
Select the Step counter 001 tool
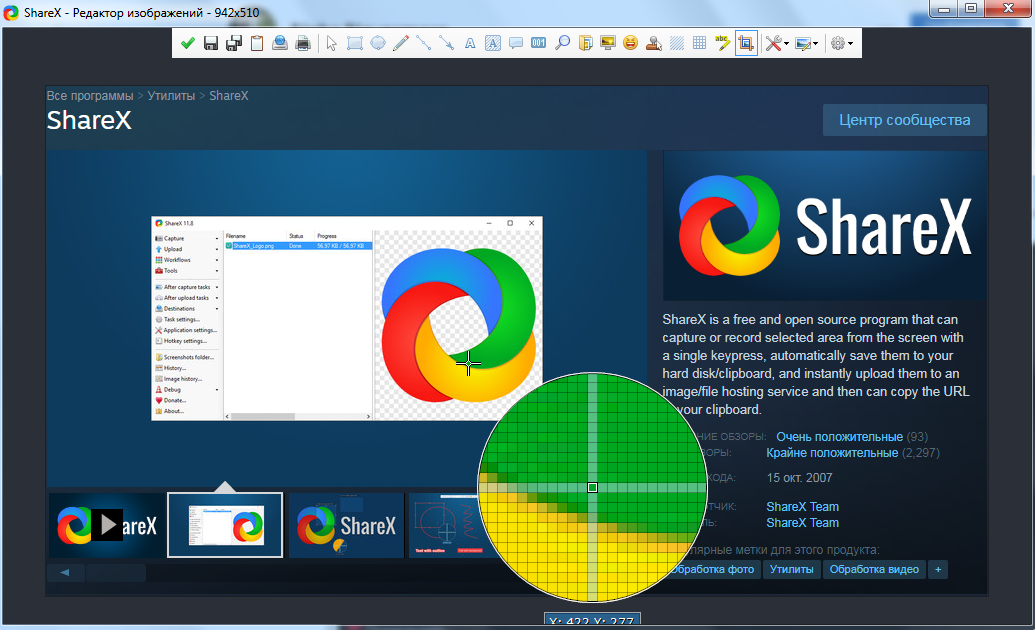tap(539, 44)
